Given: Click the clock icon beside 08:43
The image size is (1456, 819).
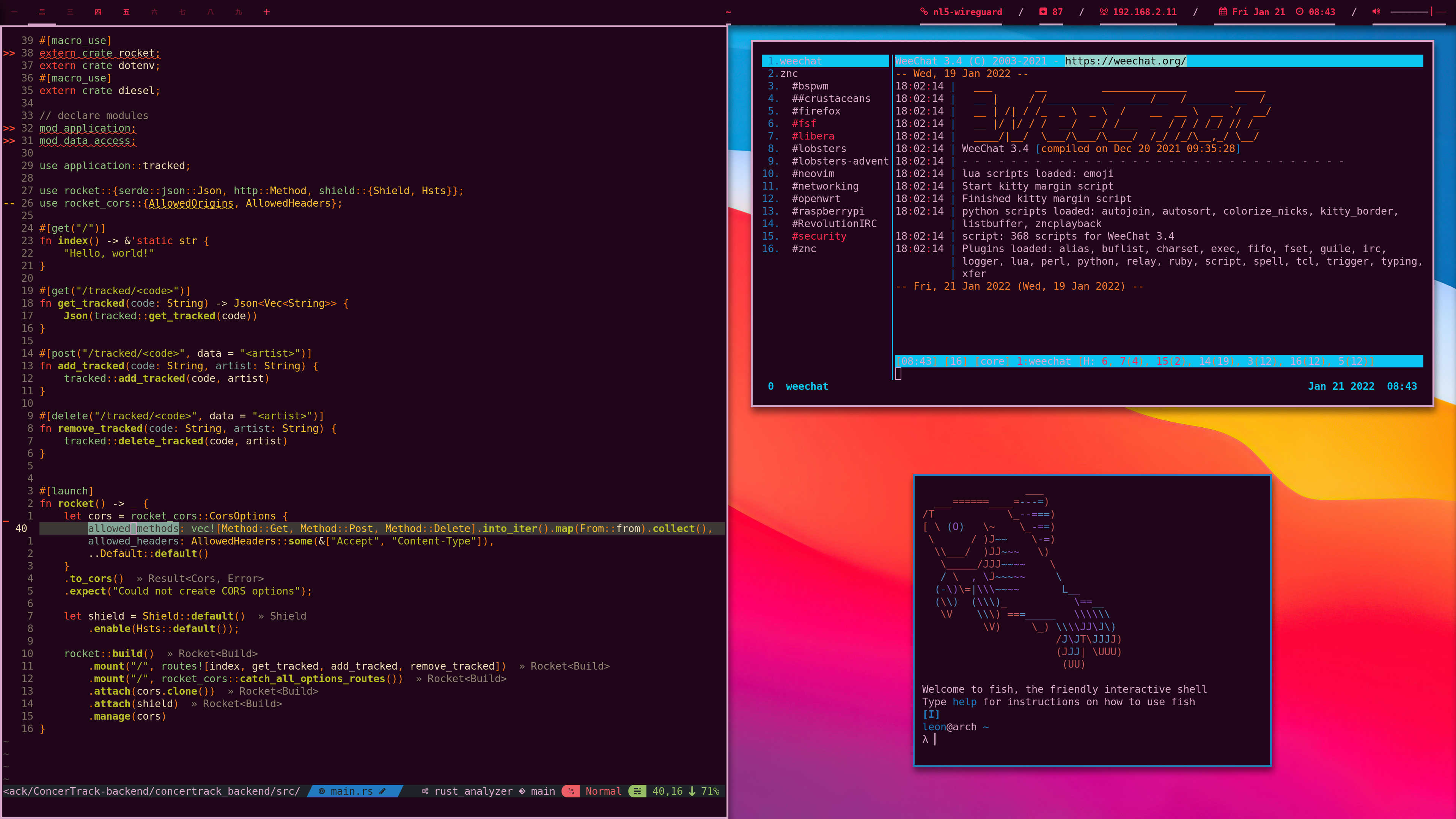Looking at the screenshot, I should (x=1299, y=11).
